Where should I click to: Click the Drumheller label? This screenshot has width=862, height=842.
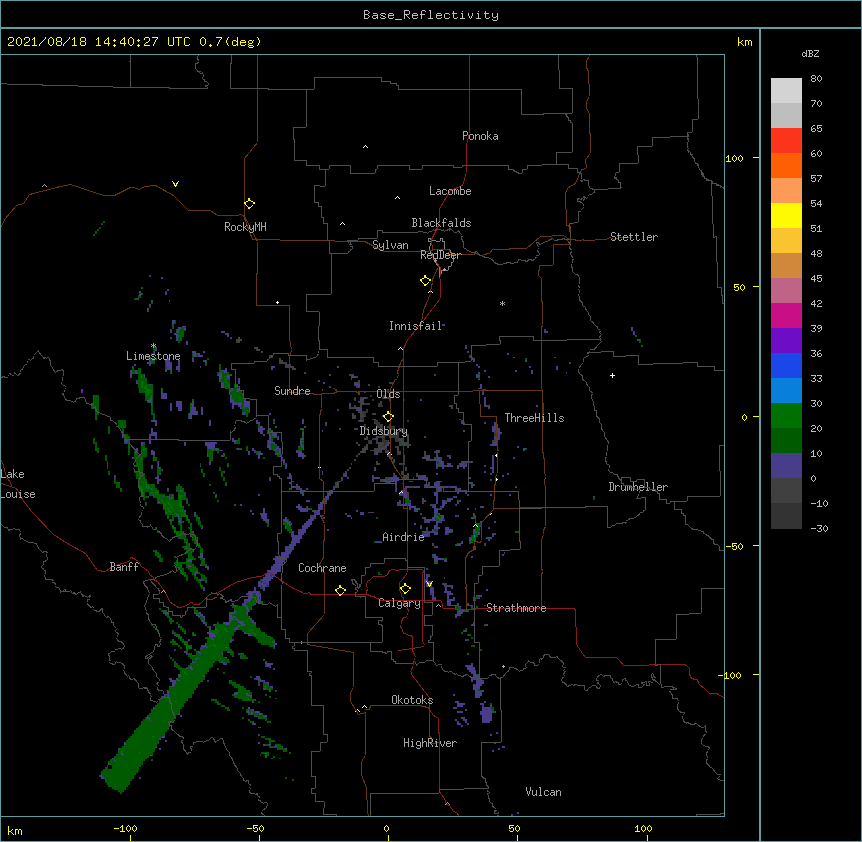638,487
